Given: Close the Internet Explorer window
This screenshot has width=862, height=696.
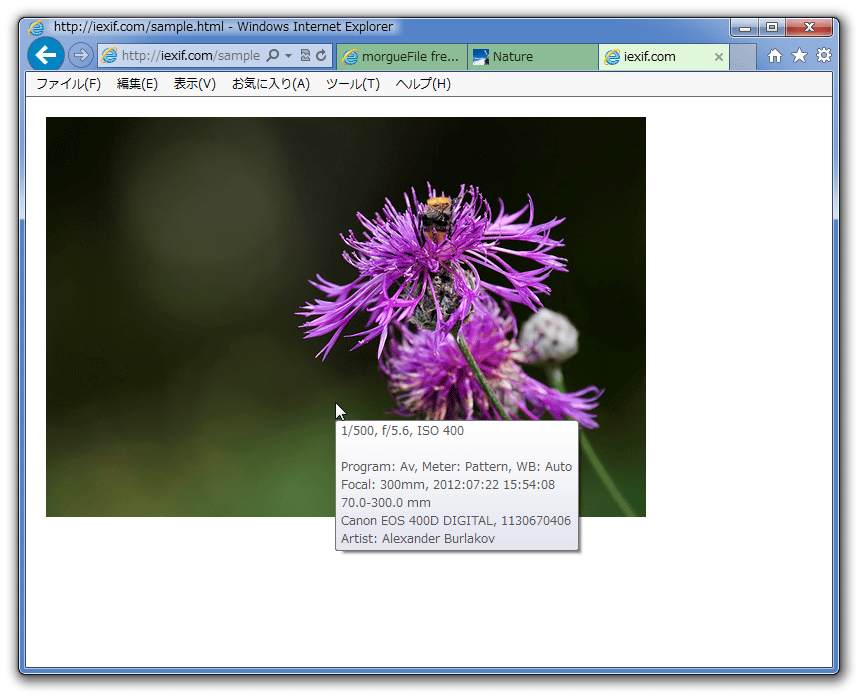Looking at the screenshot, I should 809,27.
